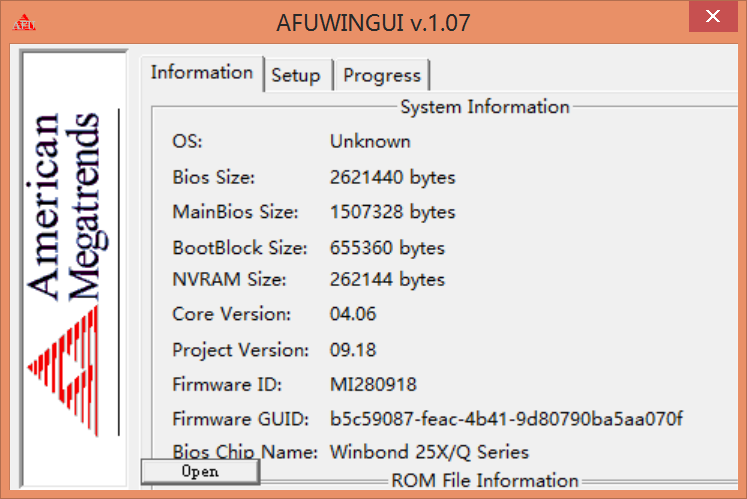Image resolution: width=747 pixels, height=499 pixels.
Task: Close the AFUWINGUI window
Action: click(712, 17)
